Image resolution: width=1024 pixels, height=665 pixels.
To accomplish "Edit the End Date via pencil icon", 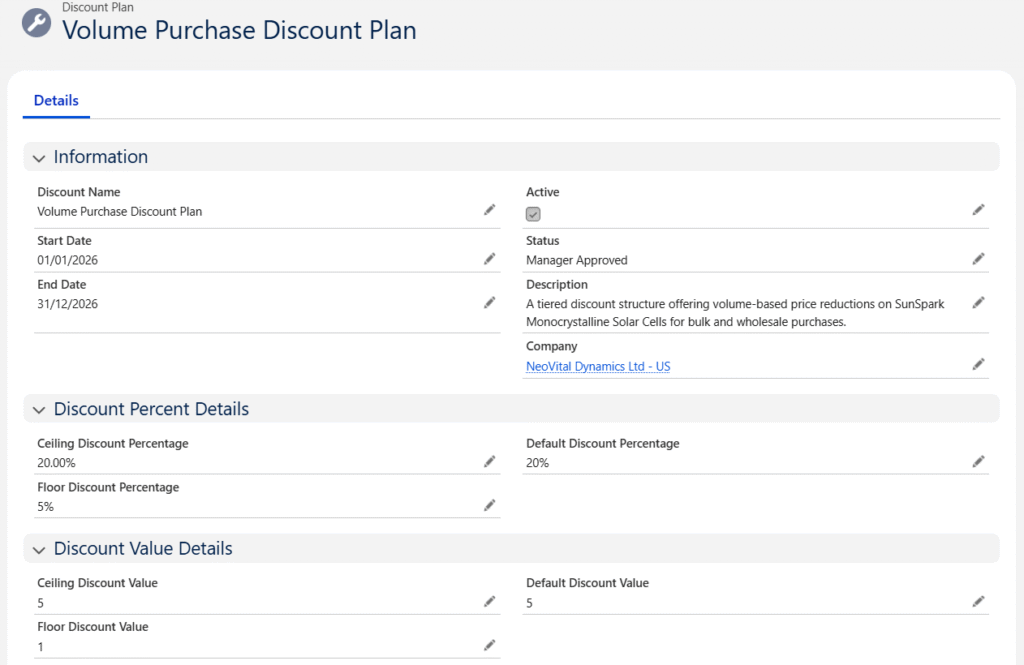I will point(489,303).
